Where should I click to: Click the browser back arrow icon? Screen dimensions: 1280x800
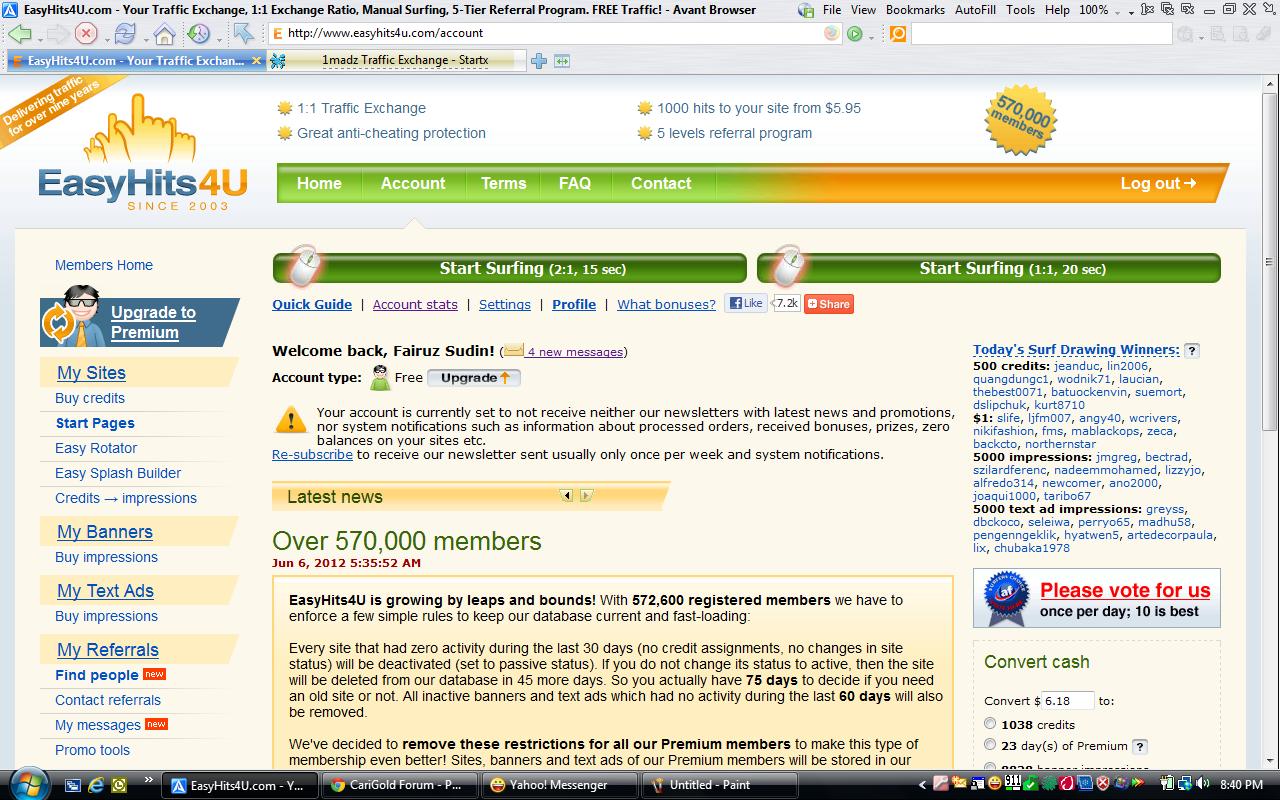tap(19, 33)
